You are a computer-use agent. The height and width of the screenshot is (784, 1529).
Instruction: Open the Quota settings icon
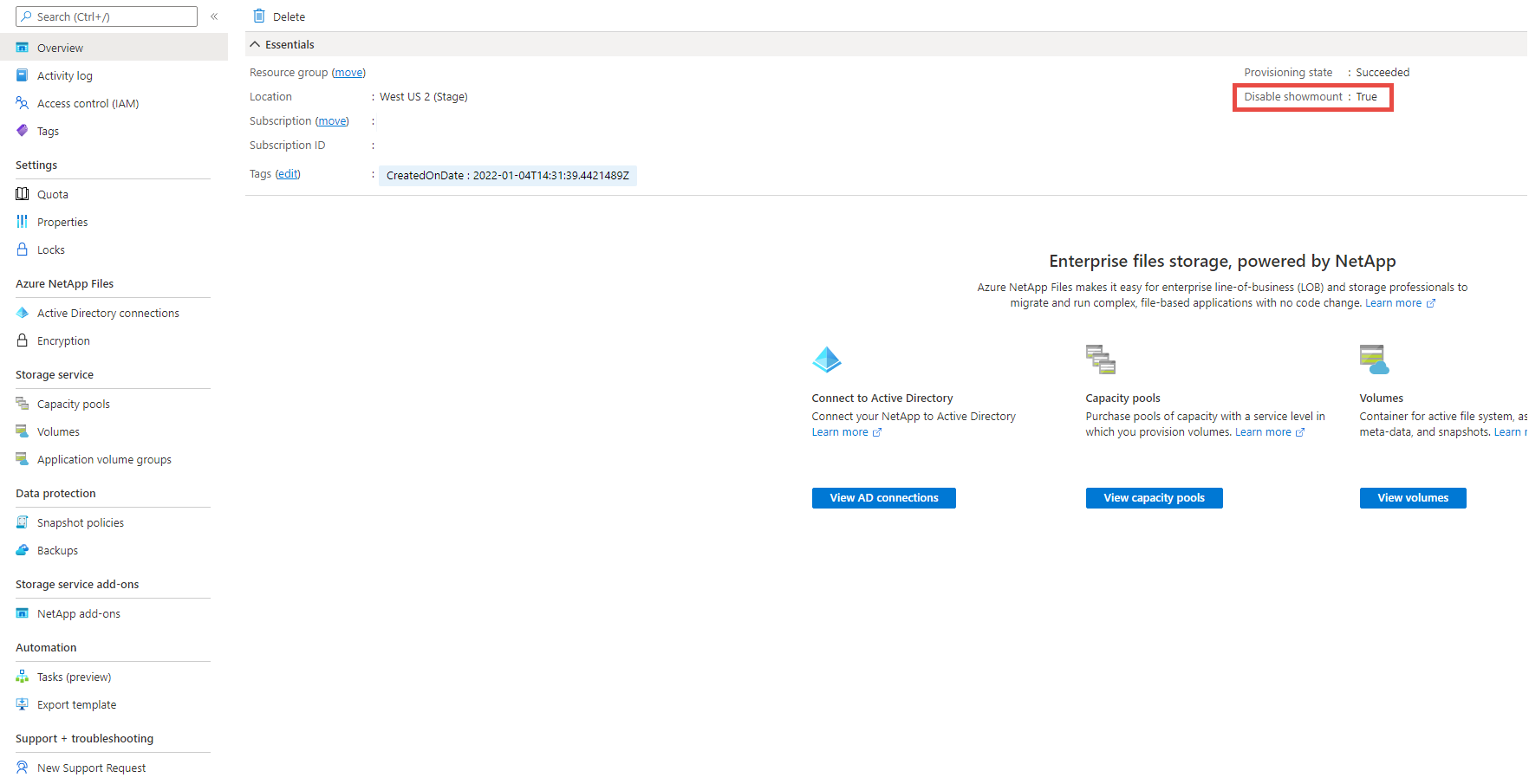tap(23, 194)
